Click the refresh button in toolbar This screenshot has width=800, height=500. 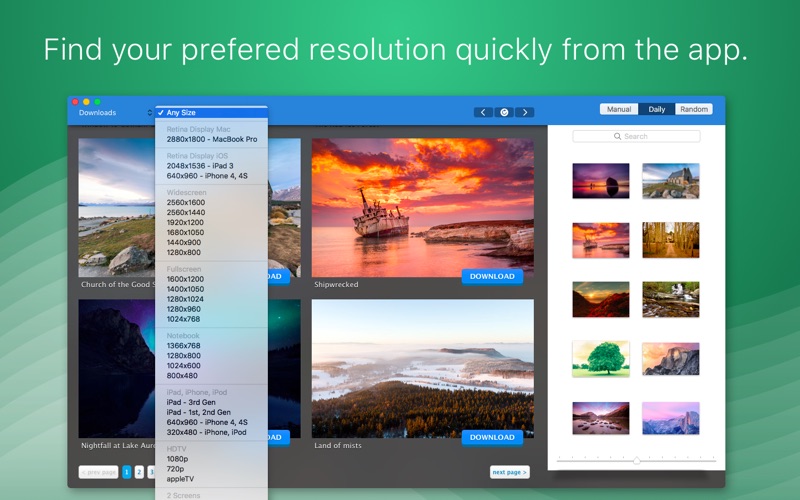tap(504, 112)
